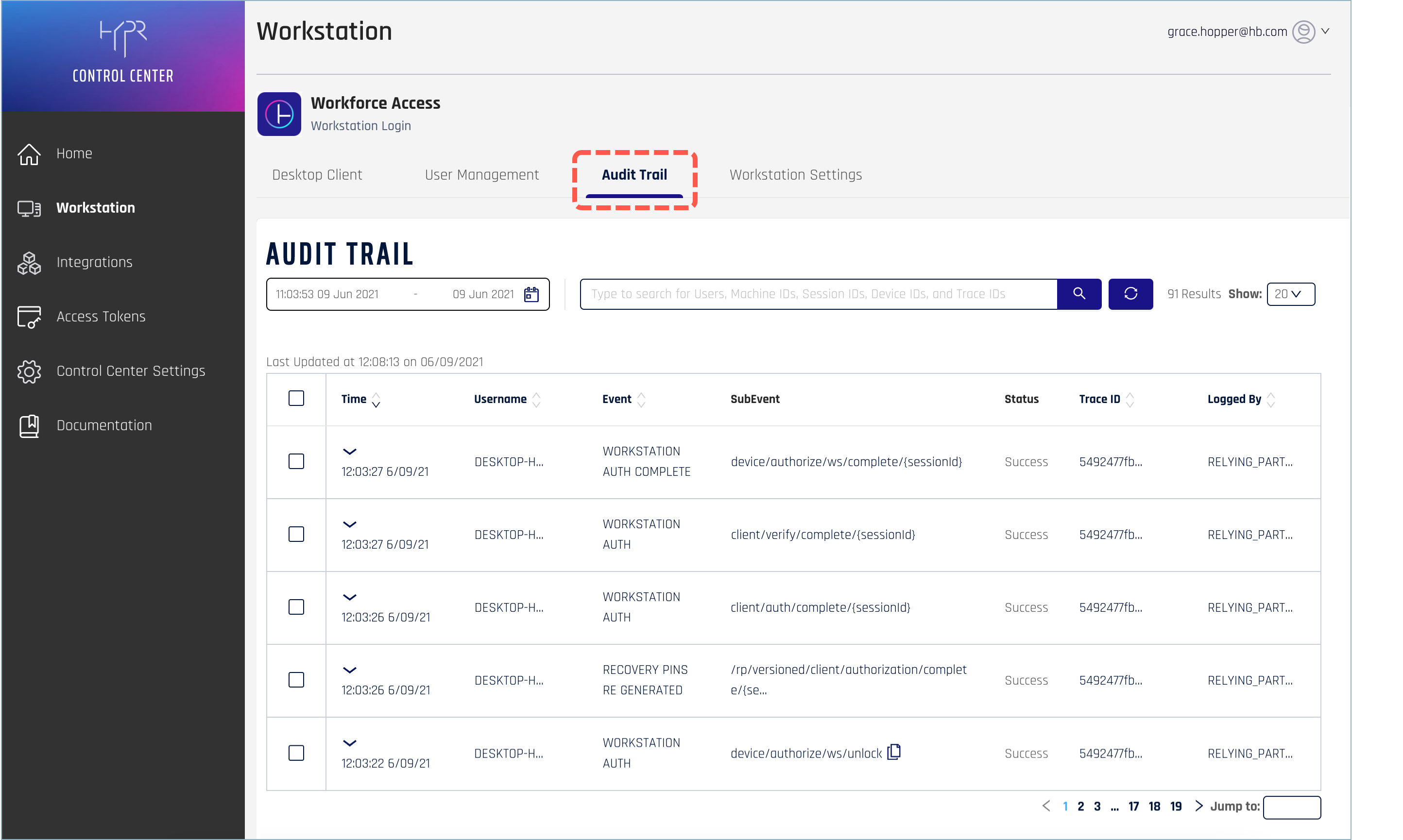Copy the device/authorize/ws/unlock subevent
Image resolution: width=1403 pixels, height=840 pixels.
894,752
